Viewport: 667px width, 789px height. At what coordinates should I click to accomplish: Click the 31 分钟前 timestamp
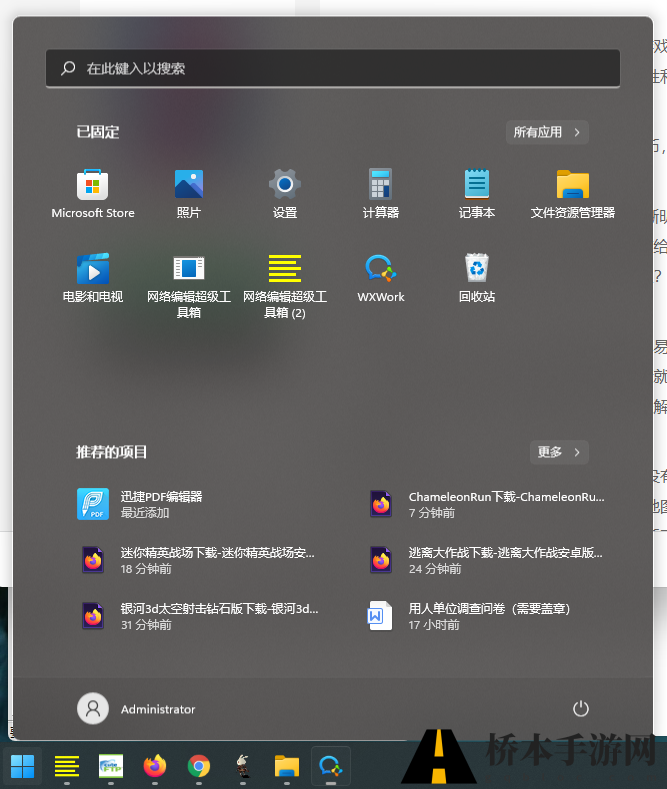pos(146,625)
